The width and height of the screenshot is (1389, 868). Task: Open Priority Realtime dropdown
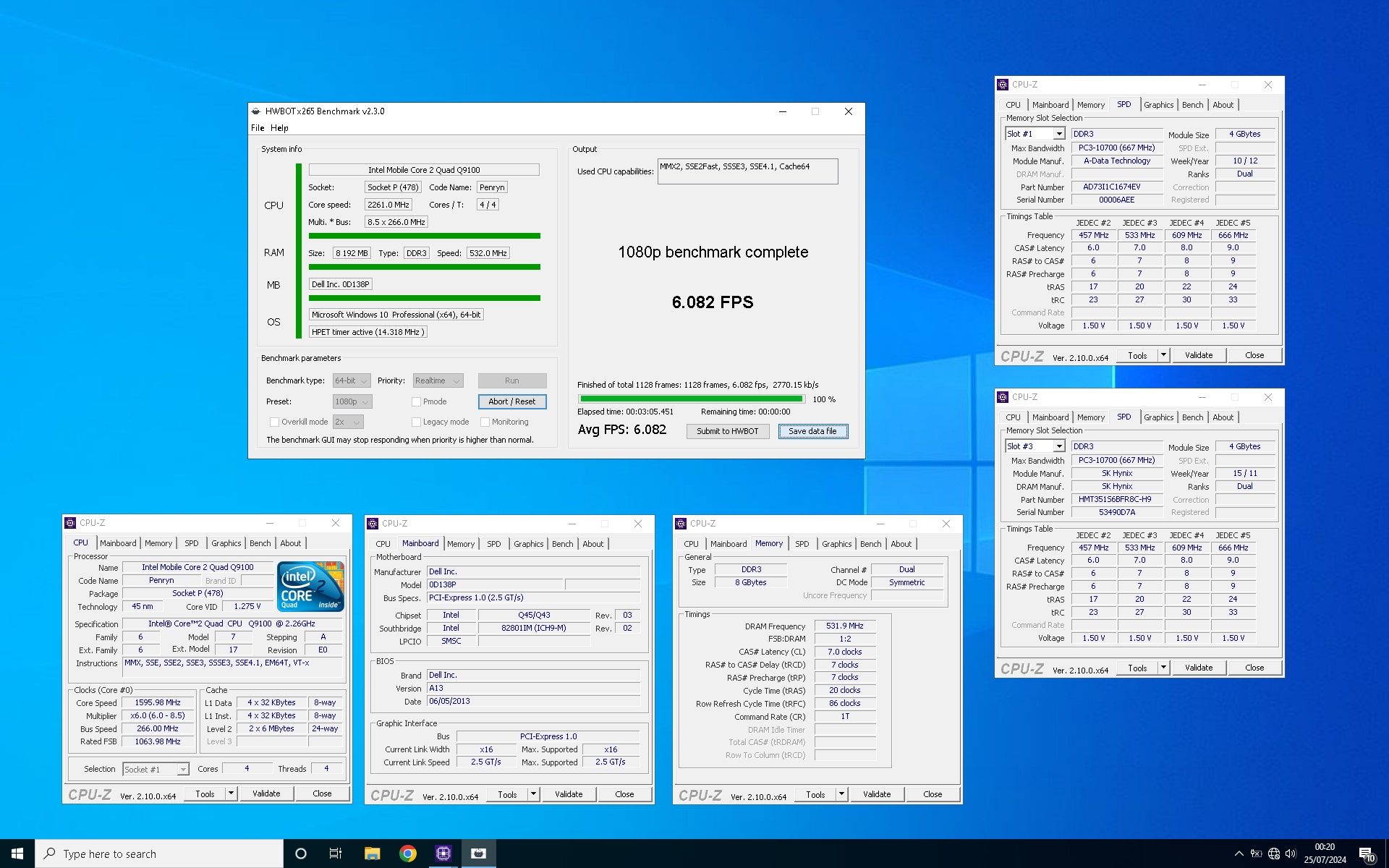coord(438,380)
